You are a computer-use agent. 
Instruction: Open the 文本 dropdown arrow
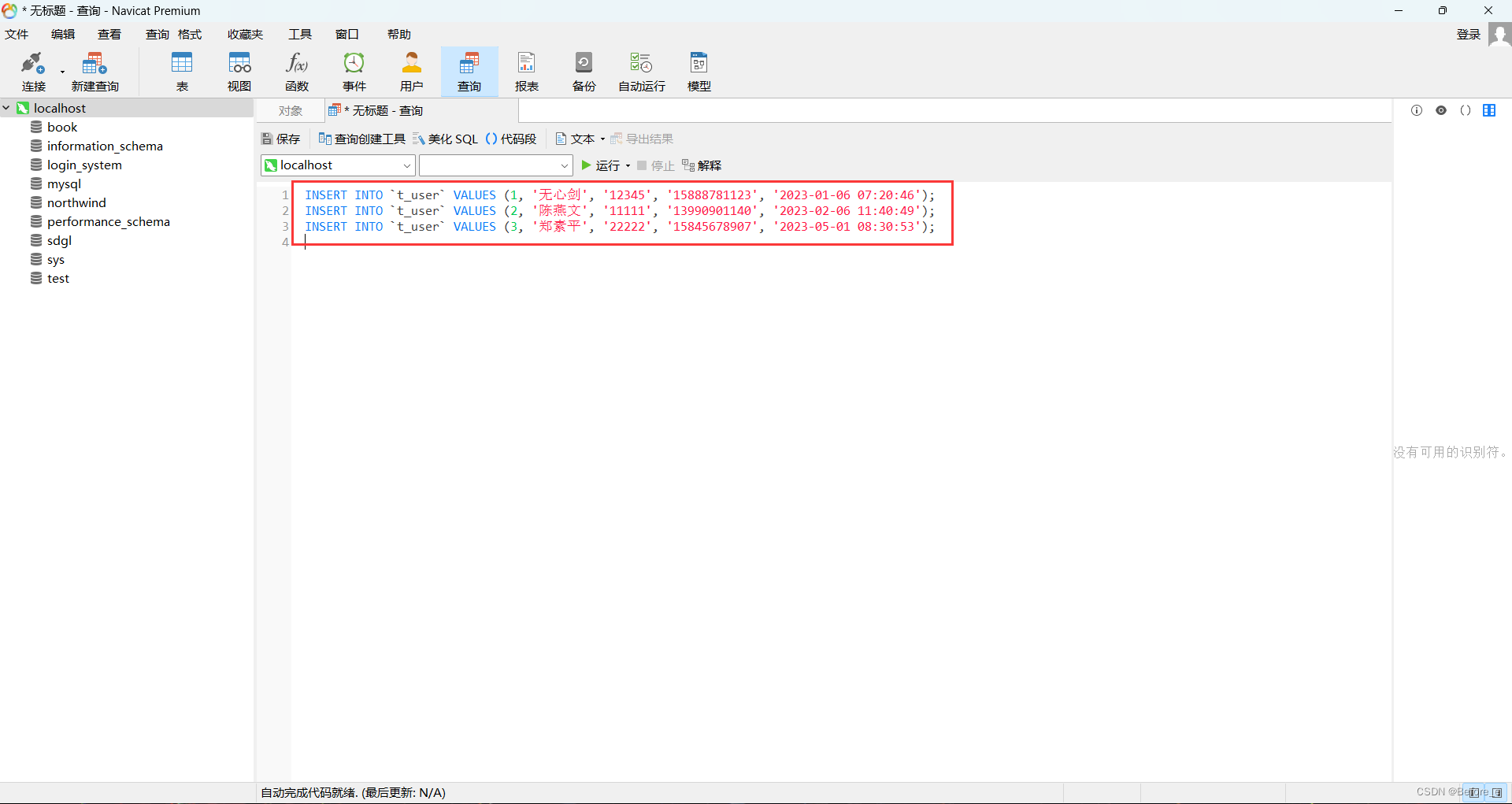click(602, 138)
